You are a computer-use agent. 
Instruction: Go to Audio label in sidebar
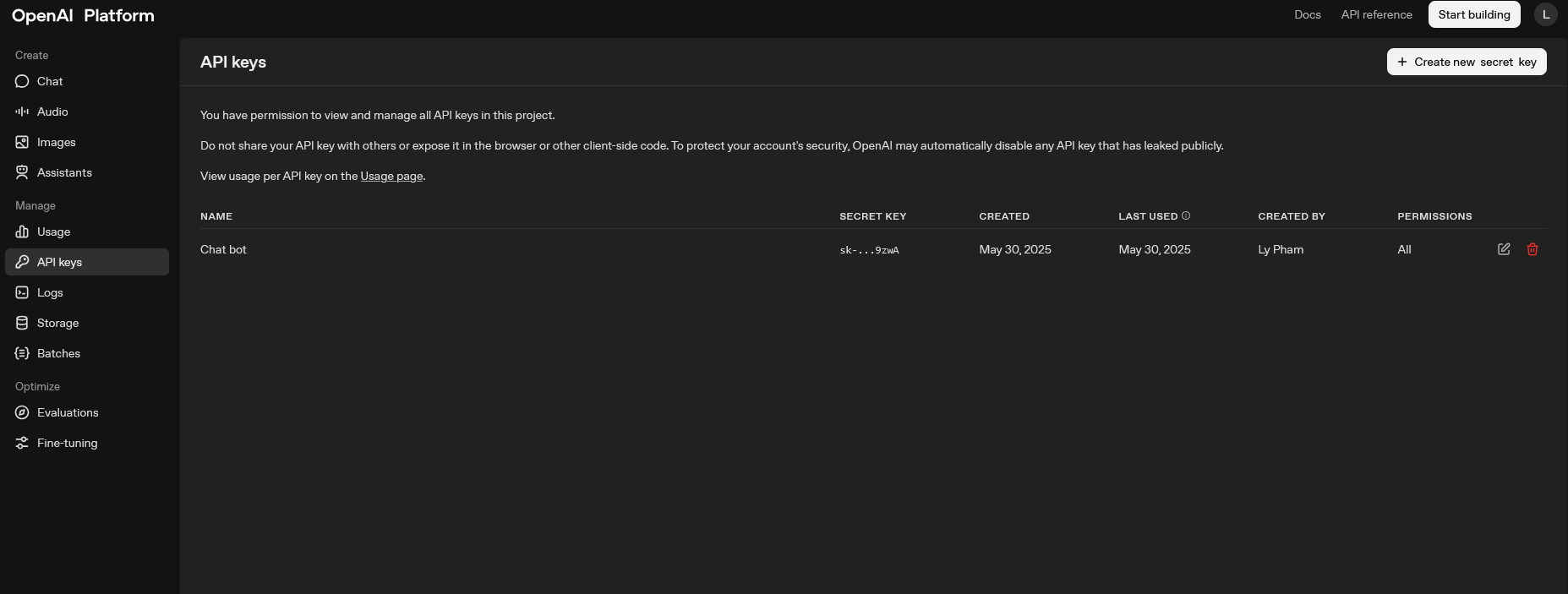click(52, 112)
